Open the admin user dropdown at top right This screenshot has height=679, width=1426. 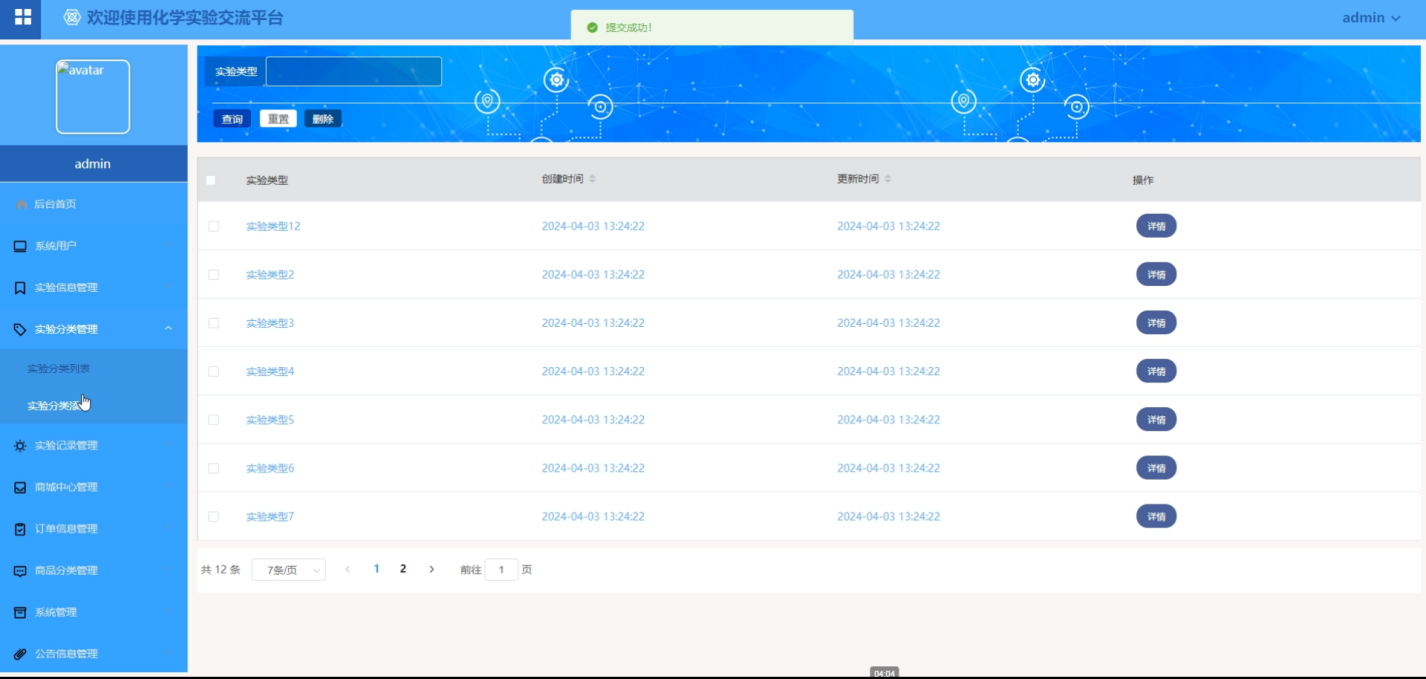[1371, 18]
